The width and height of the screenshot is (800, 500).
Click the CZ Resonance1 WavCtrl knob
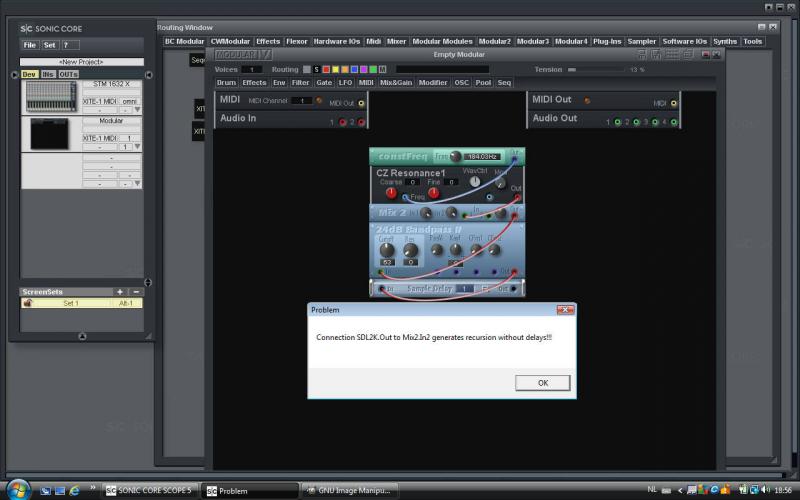[x=475, y=182]
